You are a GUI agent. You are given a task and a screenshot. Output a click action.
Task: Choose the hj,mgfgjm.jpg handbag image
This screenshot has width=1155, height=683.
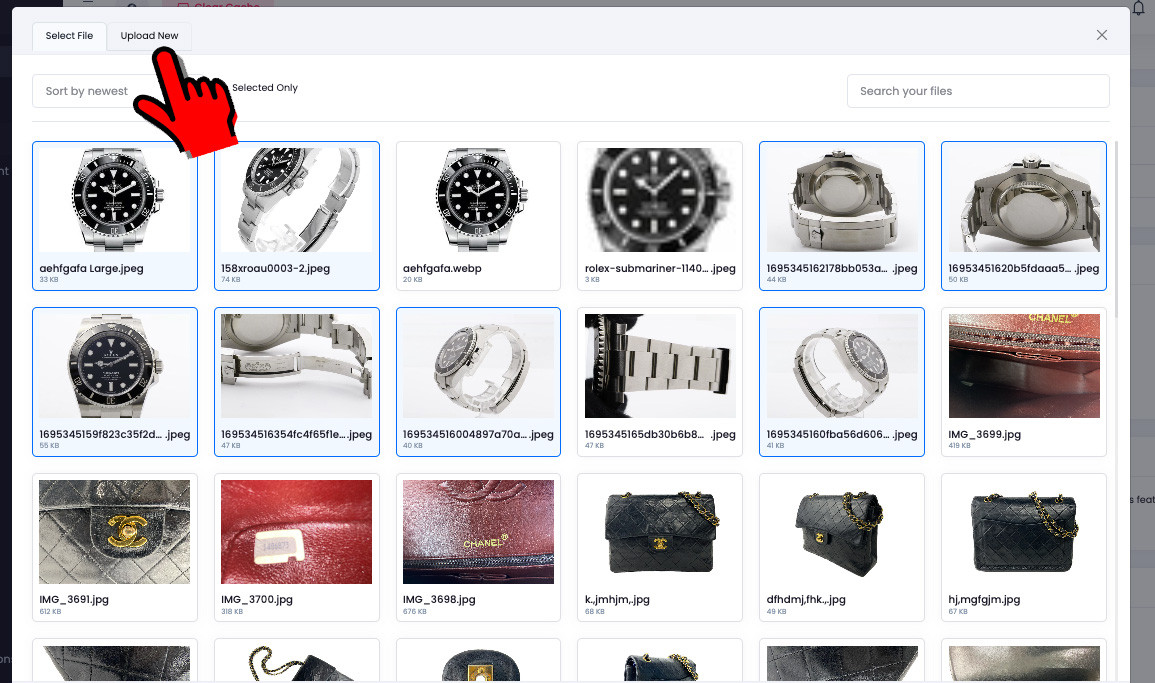[1024, 547]
